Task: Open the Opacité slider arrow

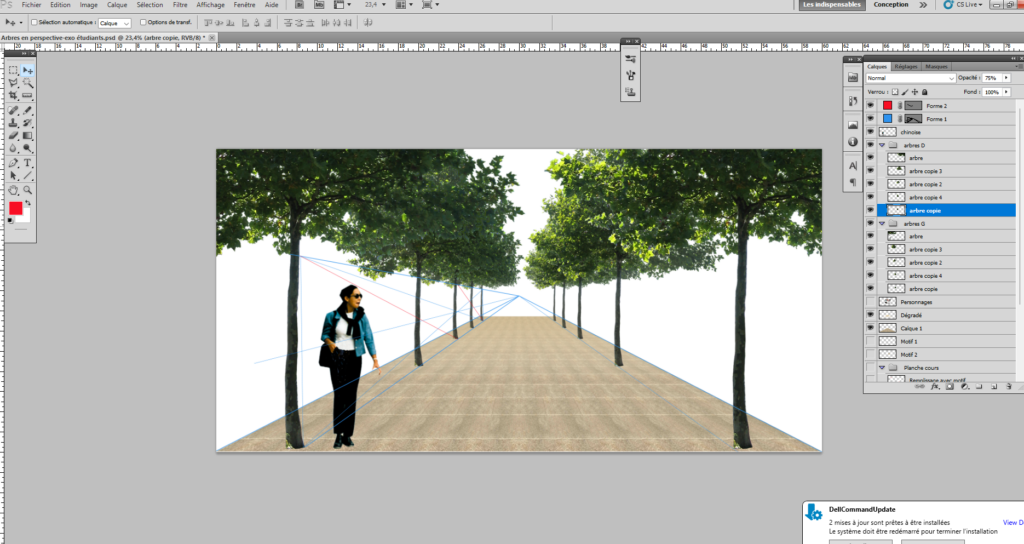Action: pos(1006,78)
